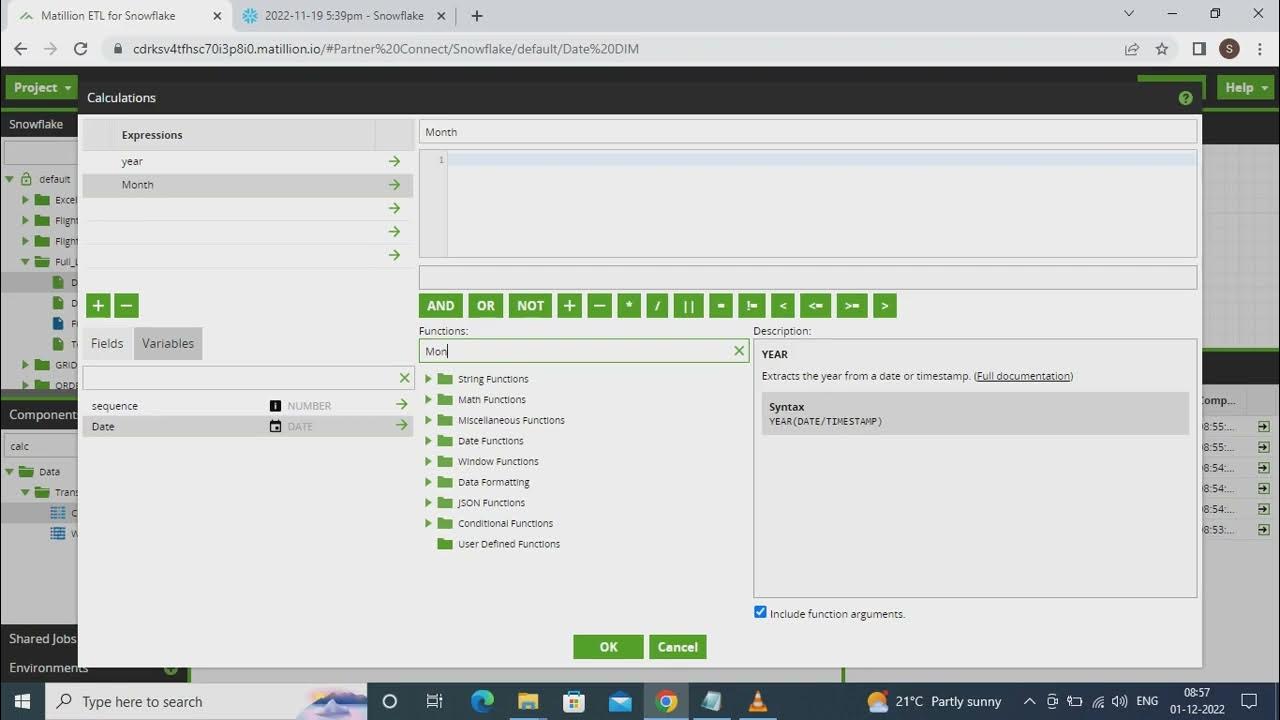Click inside the expression editor line 1
Viewport: 1280px width, 720px height.
pyautogui.click(x=821, y=160)
